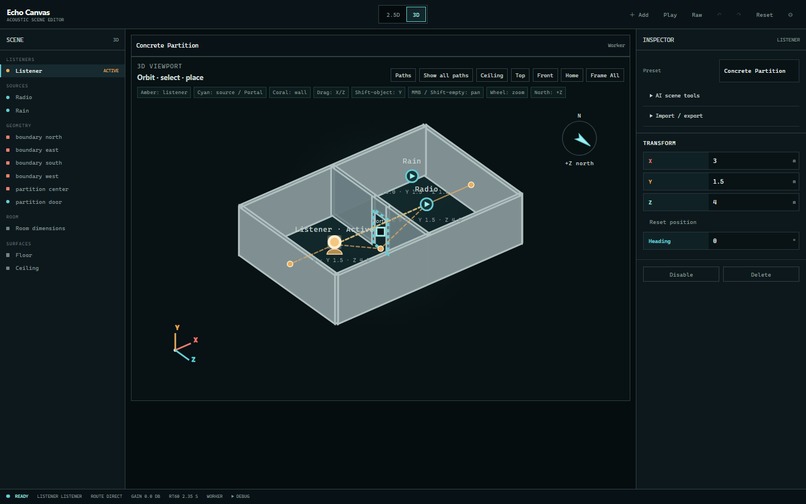The width and height of the screenshot is (806, 504).
Task: Click the Z position input field
Action: coord(754,202)
